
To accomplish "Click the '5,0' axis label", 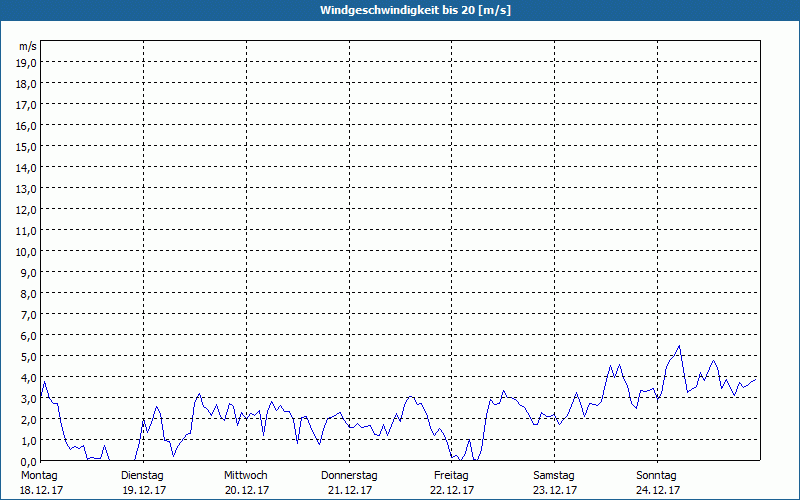I will 29,357.
